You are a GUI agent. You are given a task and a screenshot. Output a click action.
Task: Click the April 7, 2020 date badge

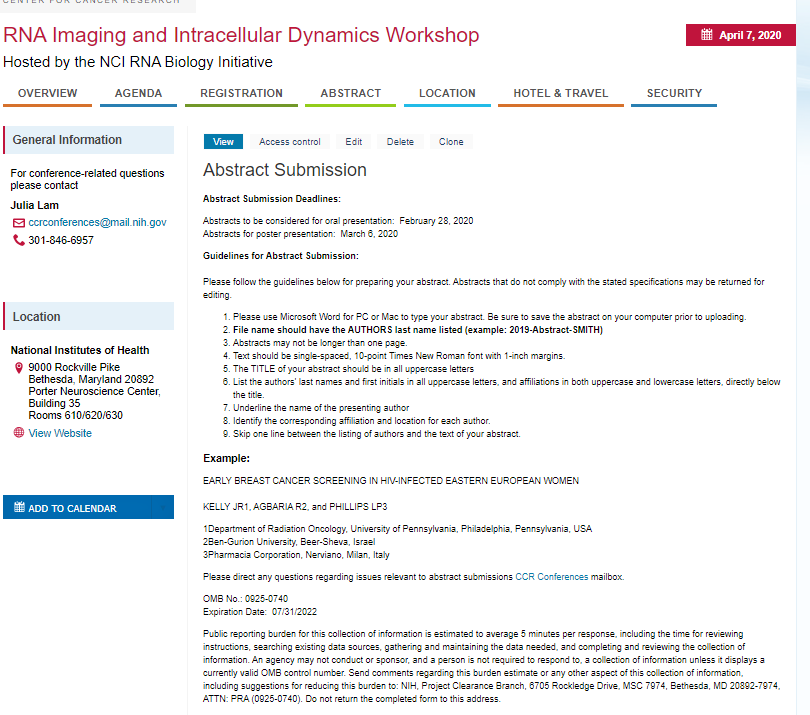point(741,35)
